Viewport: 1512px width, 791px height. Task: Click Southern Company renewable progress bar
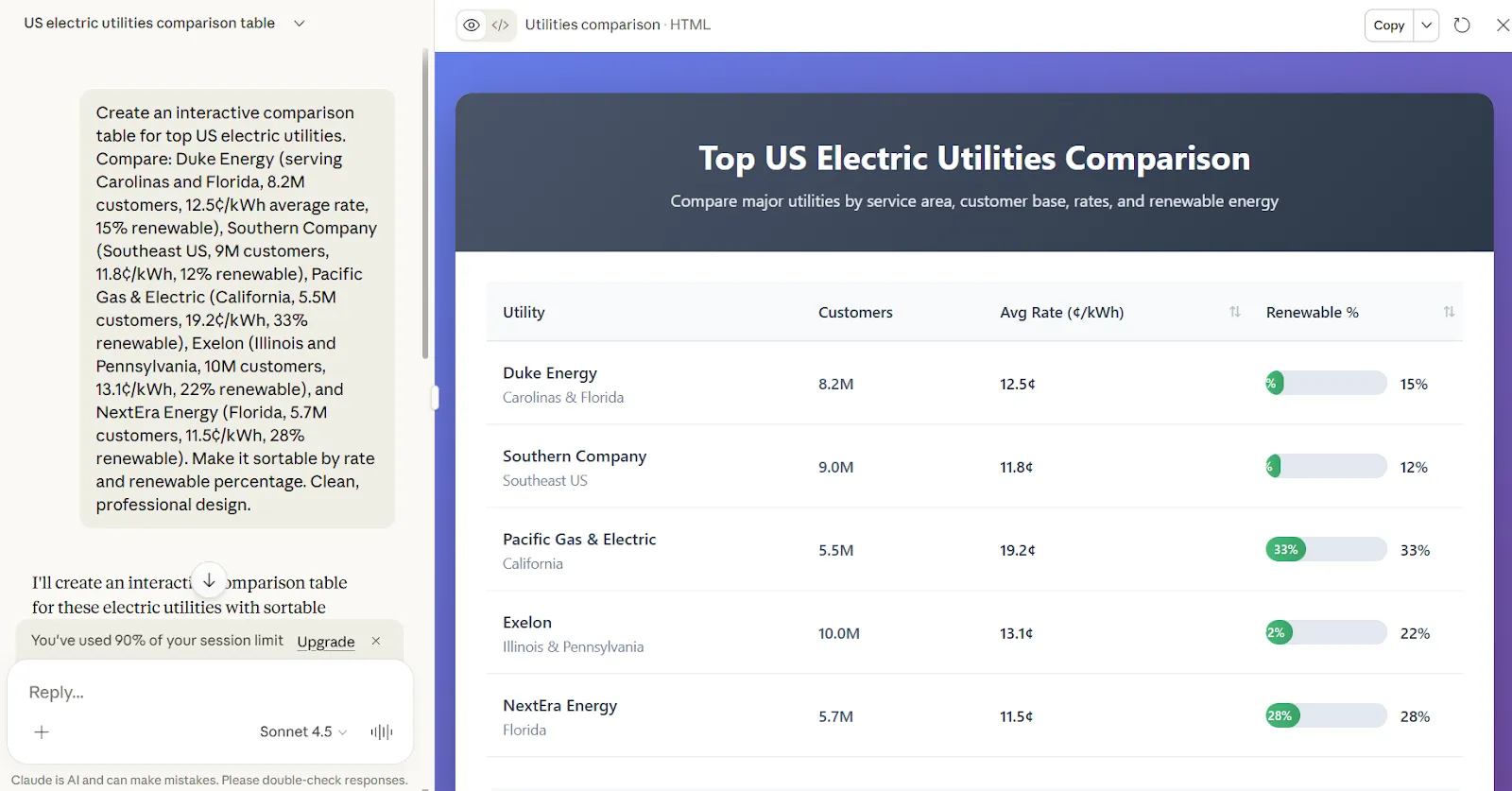1327,467
